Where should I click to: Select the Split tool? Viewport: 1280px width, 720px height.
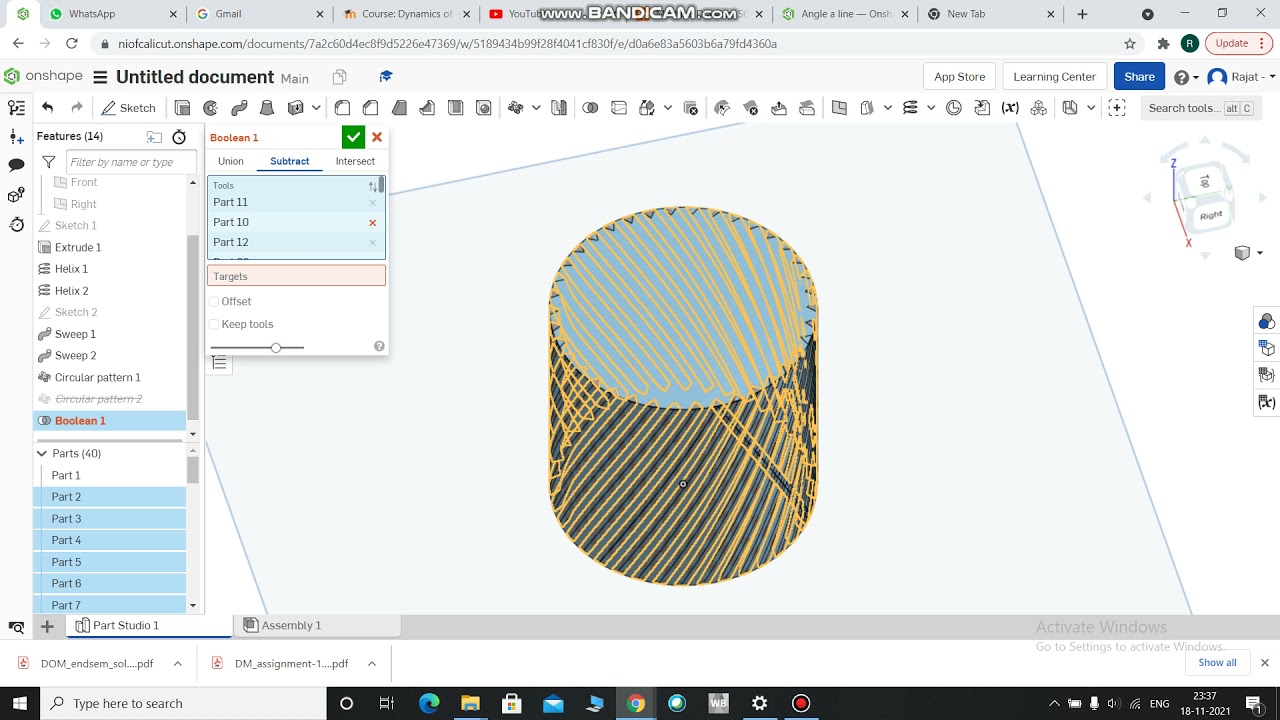coord(619,108)
